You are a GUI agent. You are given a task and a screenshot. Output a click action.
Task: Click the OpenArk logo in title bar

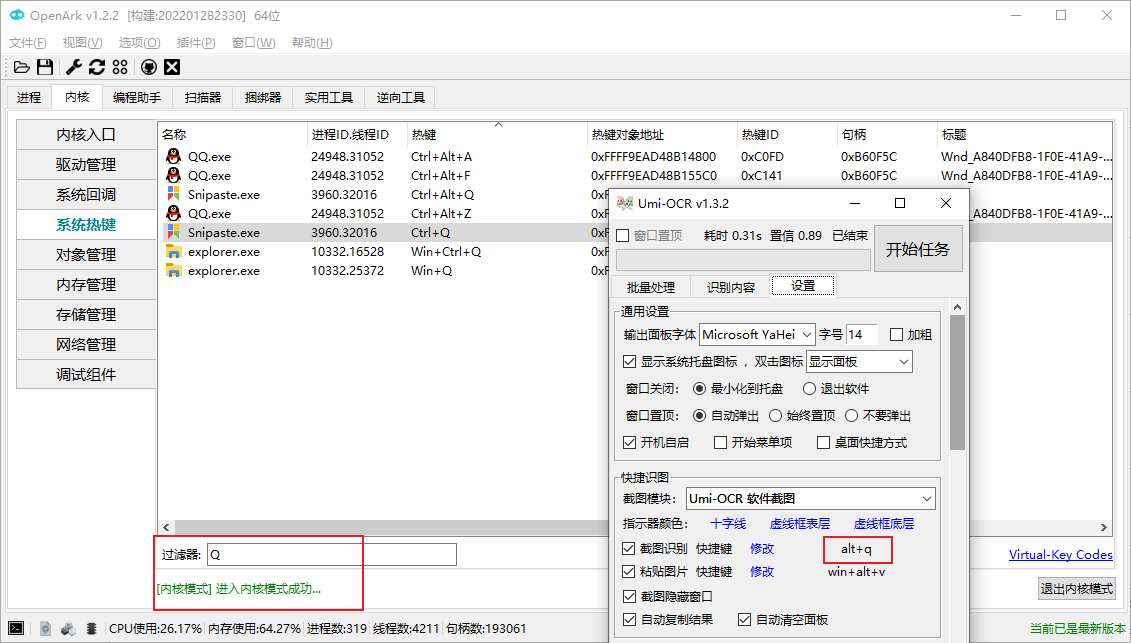(17, 15)
